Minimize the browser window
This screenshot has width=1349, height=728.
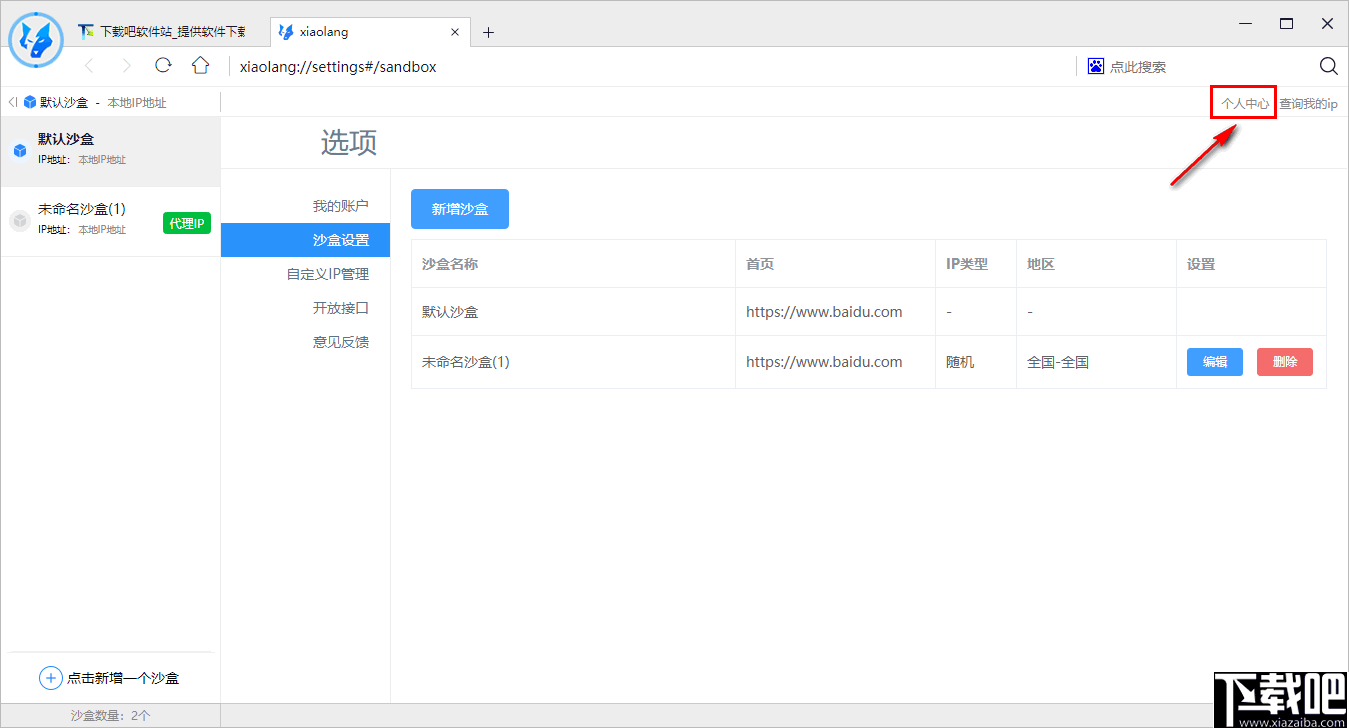pyautogui.click(x=1246, y=23)
